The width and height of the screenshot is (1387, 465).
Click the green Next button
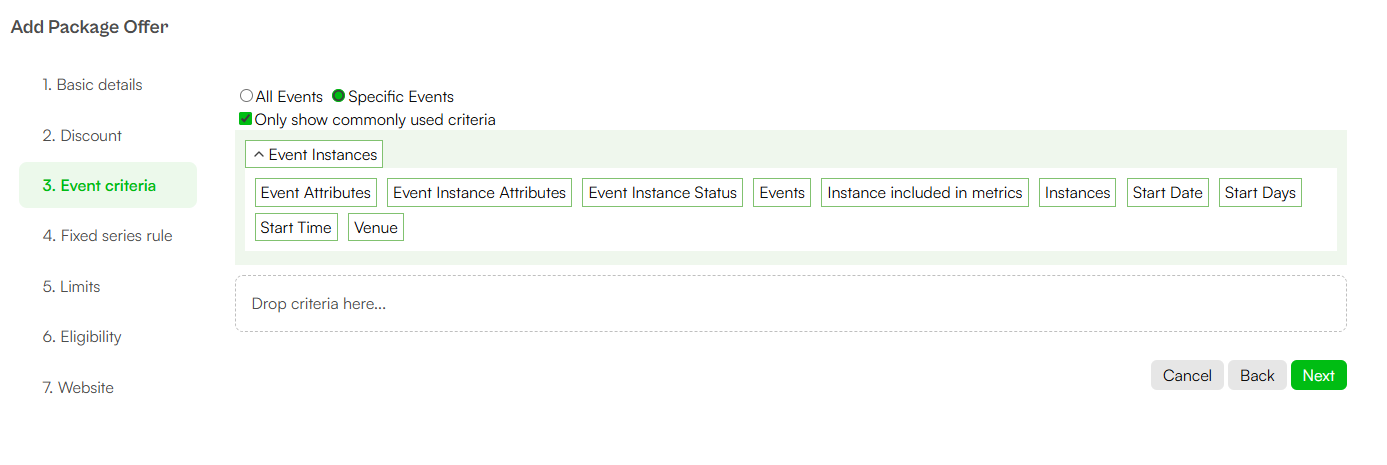tap(1319, 375)
